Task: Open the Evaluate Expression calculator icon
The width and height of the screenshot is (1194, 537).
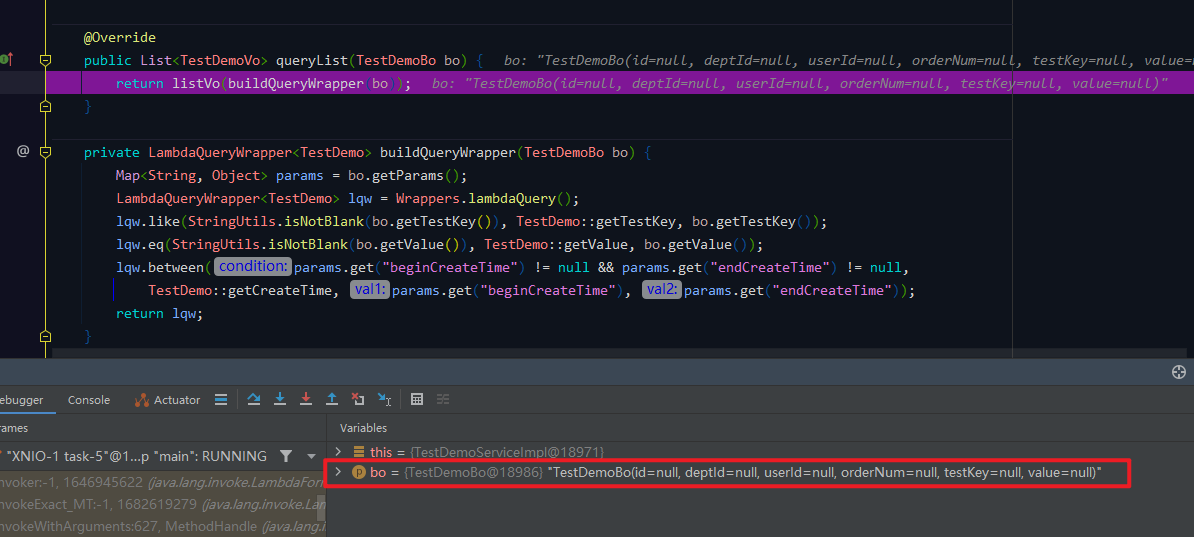Action: [417, 399]
